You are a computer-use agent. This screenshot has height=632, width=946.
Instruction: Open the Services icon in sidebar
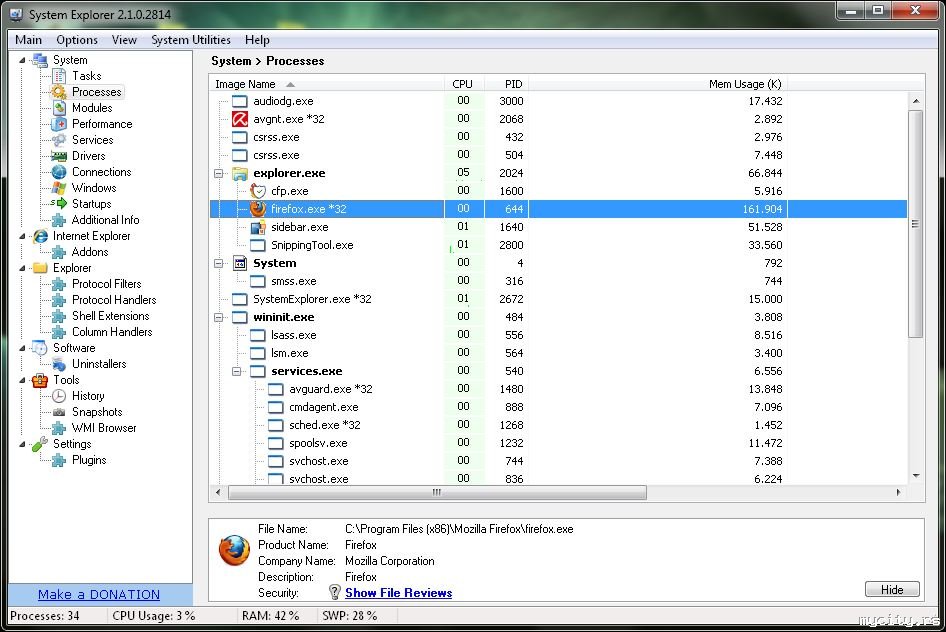coord(59,140)
